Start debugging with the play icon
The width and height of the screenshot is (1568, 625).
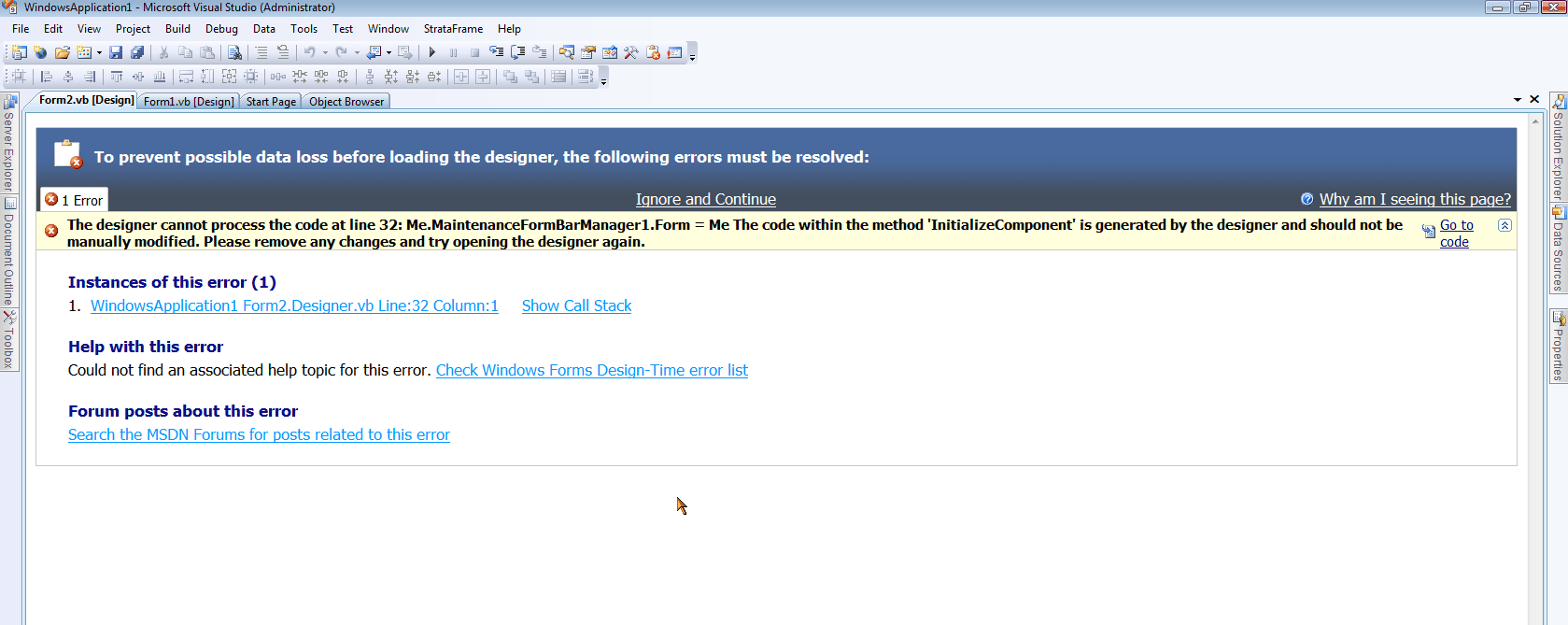[431, 52]
